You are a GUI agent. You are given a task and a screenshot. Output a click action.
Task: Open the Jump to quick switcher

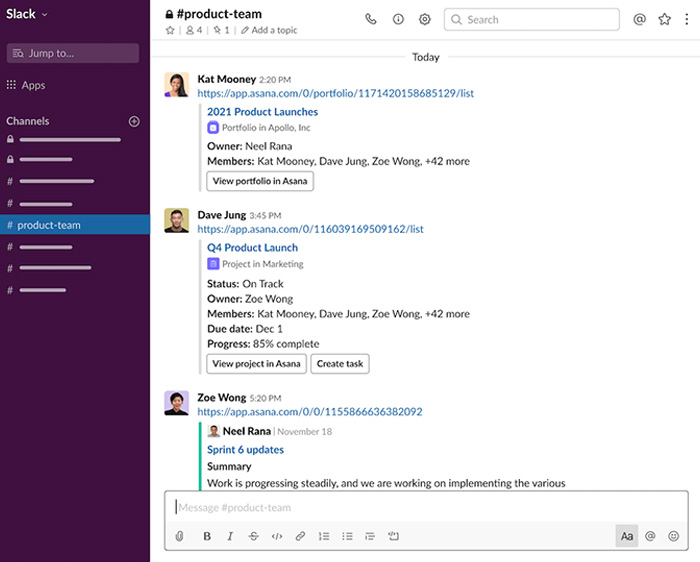click(72, 54)
